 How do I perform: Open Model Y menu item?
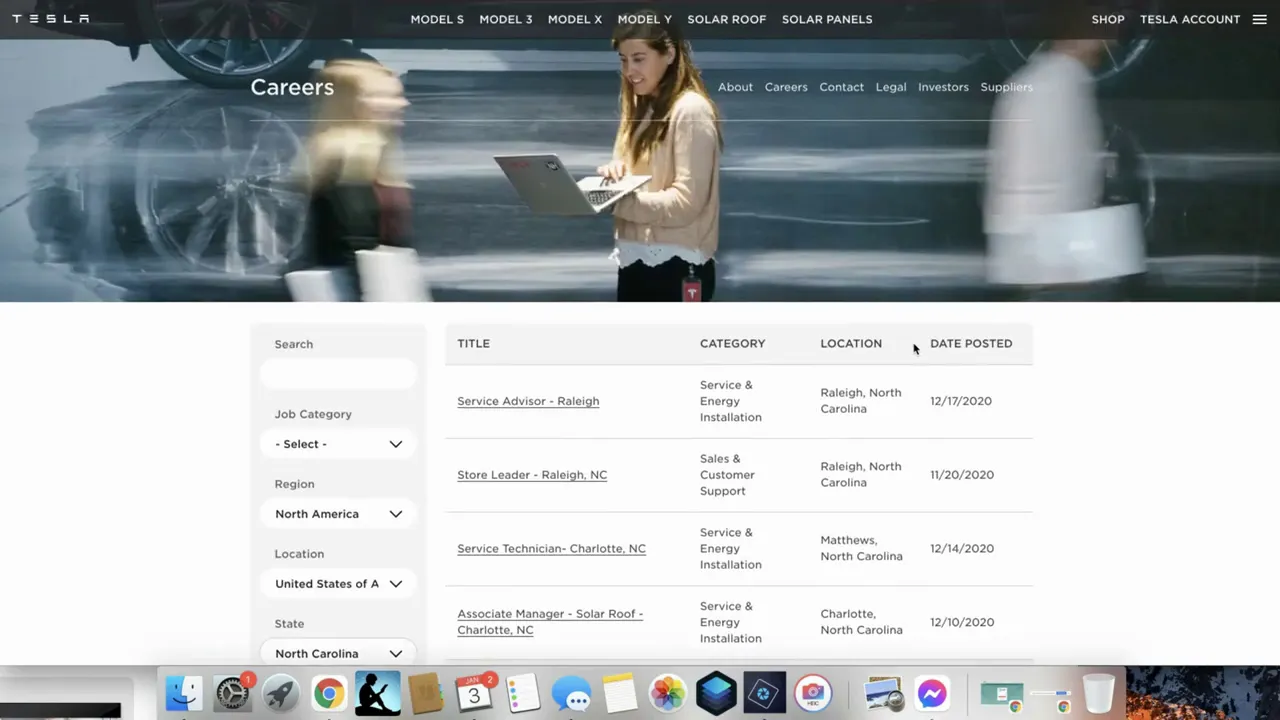tap(645, 19)
